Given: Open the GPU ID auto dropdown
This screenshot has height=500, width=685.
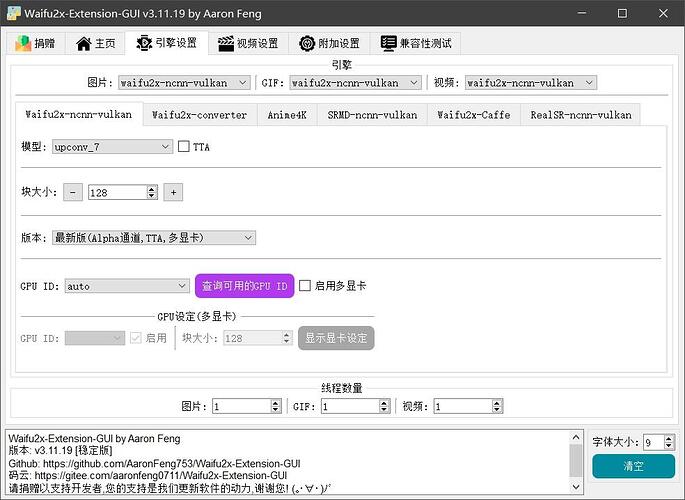Looking at the screenshot, I should coord(127,286).
